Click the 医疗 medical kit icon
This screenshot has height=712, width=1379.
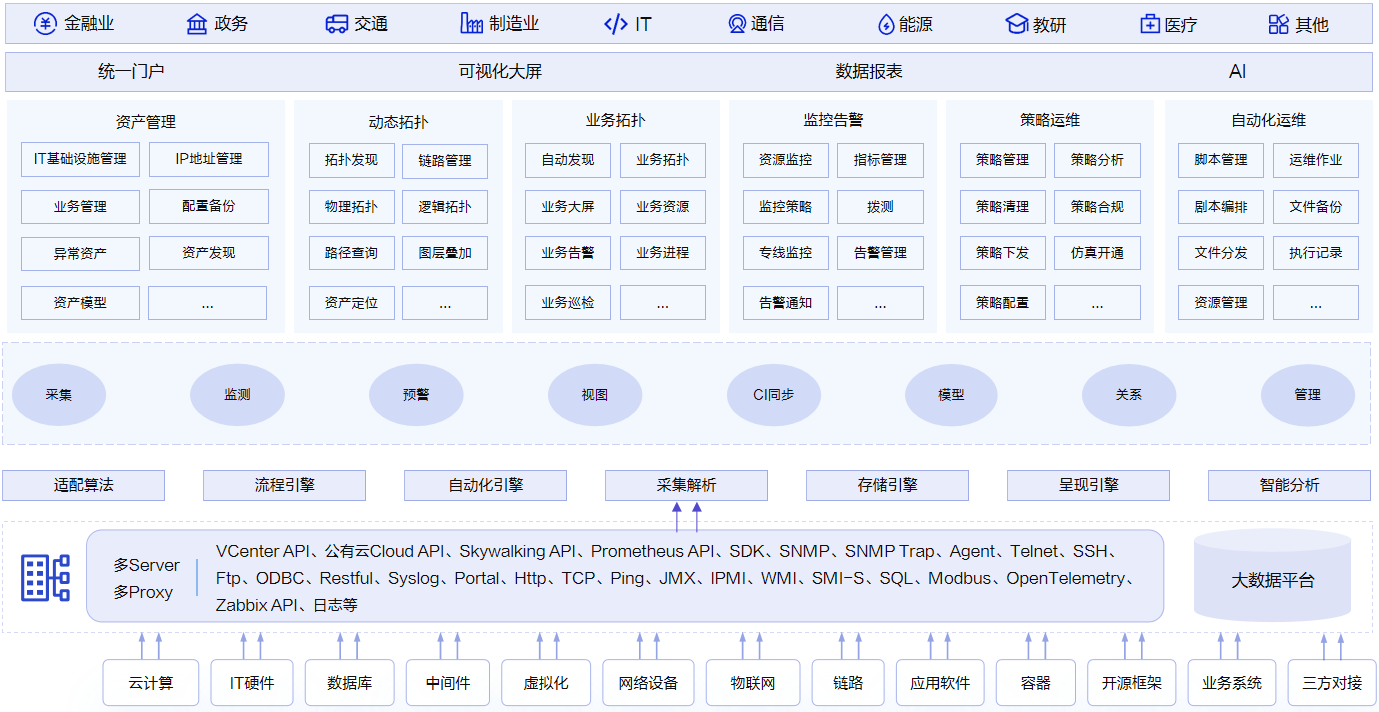(1150, 24)
